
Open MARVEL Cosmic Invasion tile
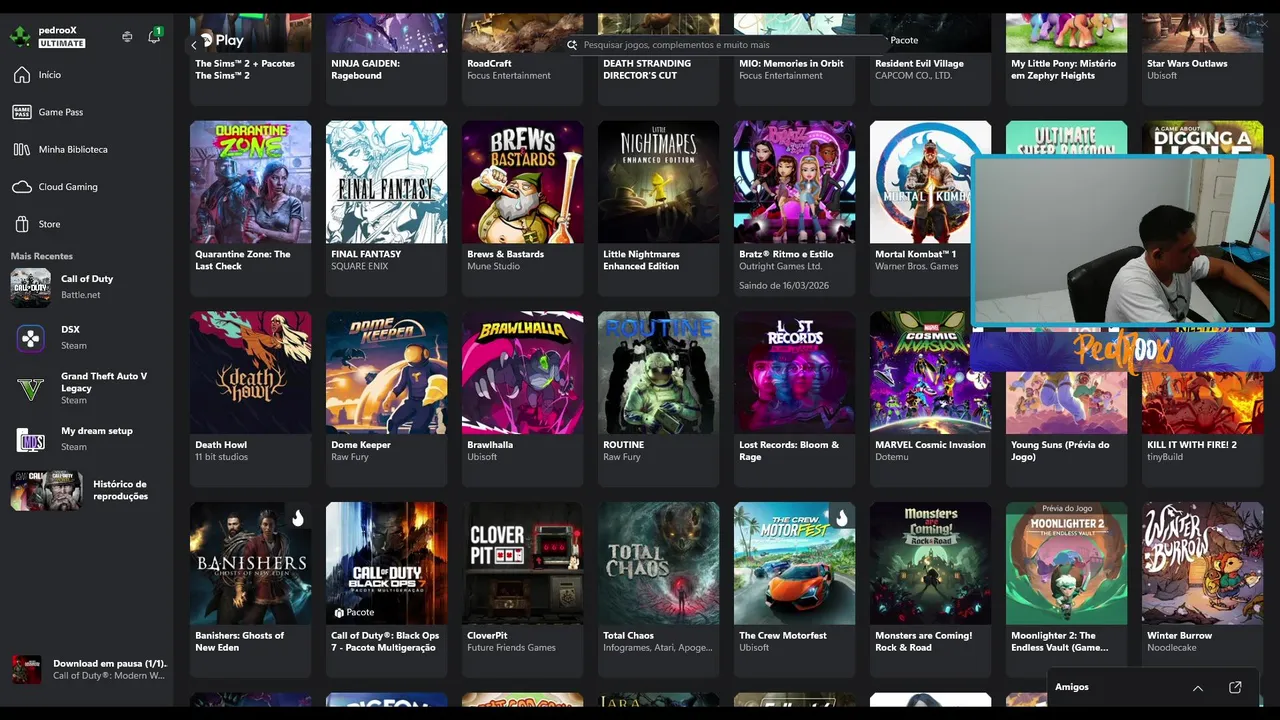coord(931,398)
